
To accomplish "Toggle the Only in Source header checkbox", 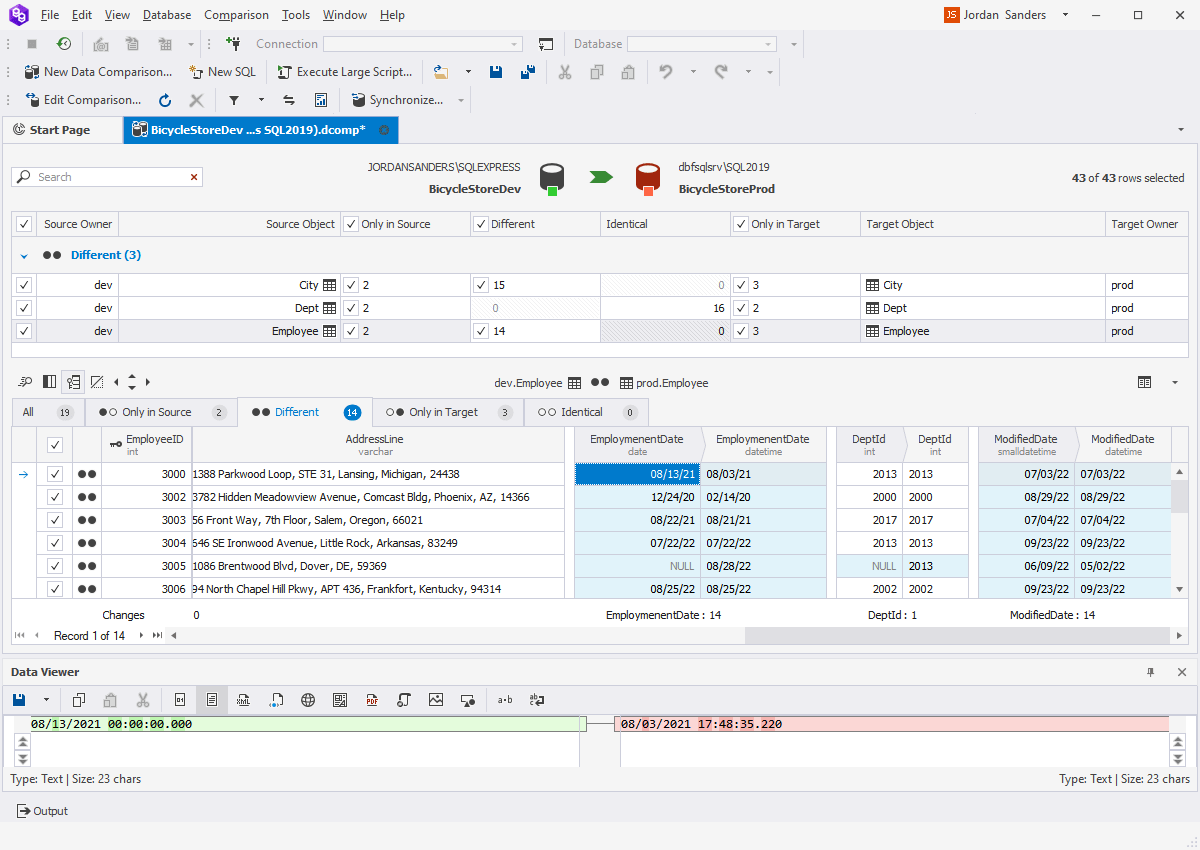I will pos(351,224).
